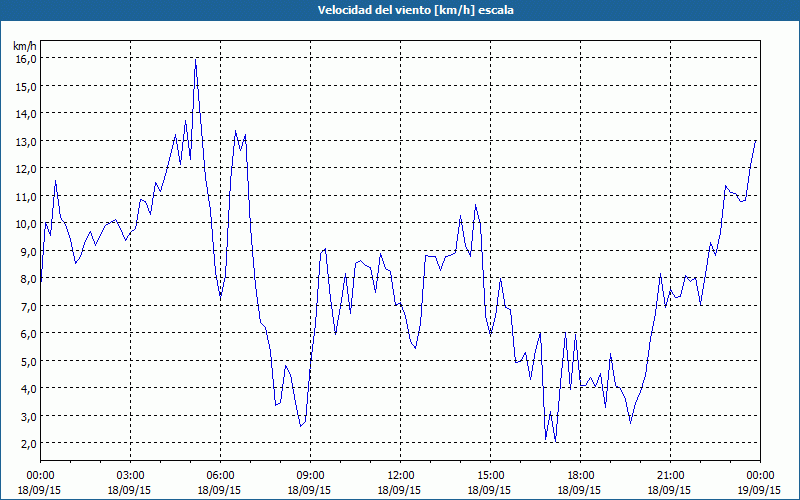Click the 19/09/15 date label
Screen dimensions: 800x500
pos(760,490)
